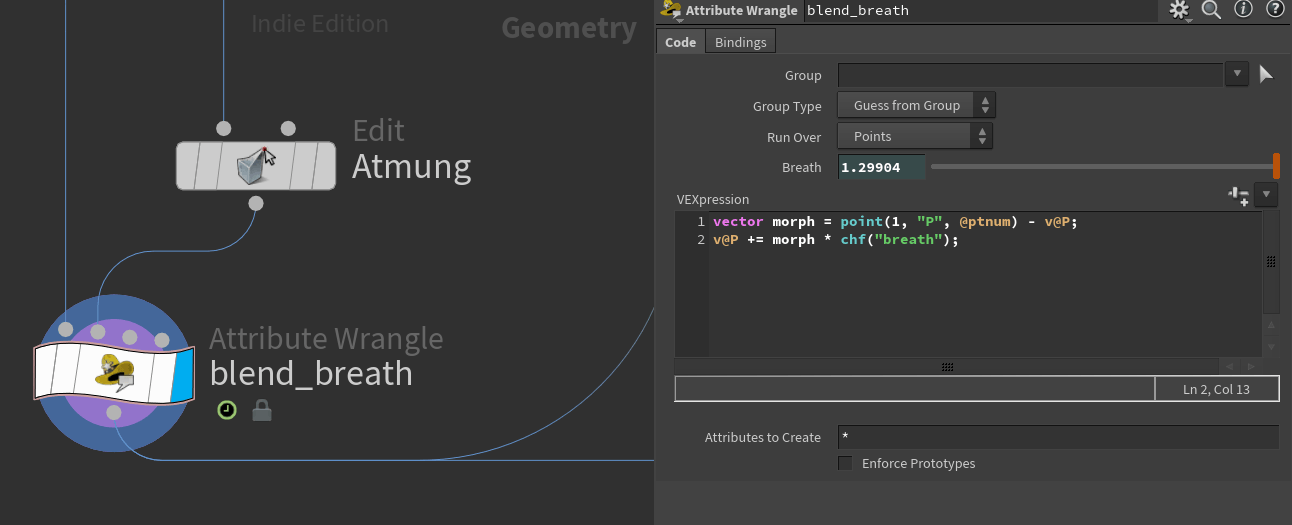1292x525 pixels.
Task: Switch to the Bindings tab
Action: 741,42
